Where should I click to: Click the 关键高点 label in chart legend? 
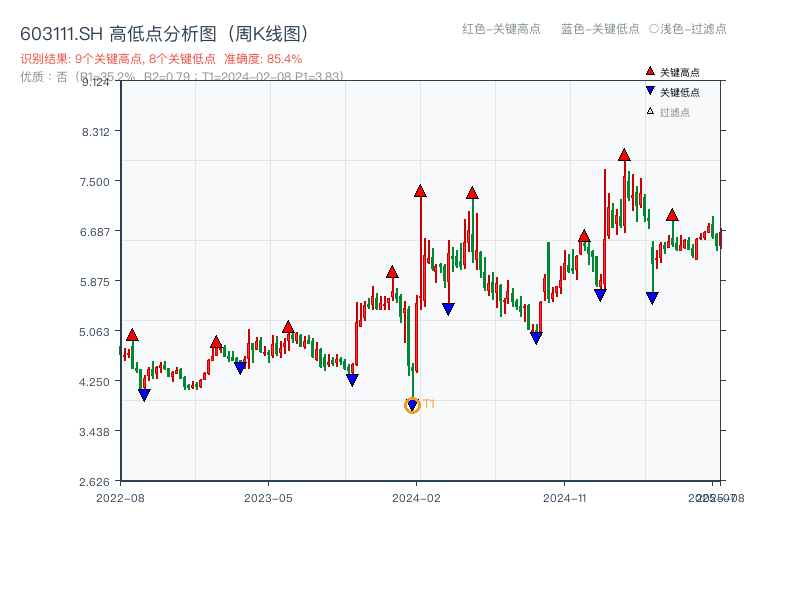[680, 72]
